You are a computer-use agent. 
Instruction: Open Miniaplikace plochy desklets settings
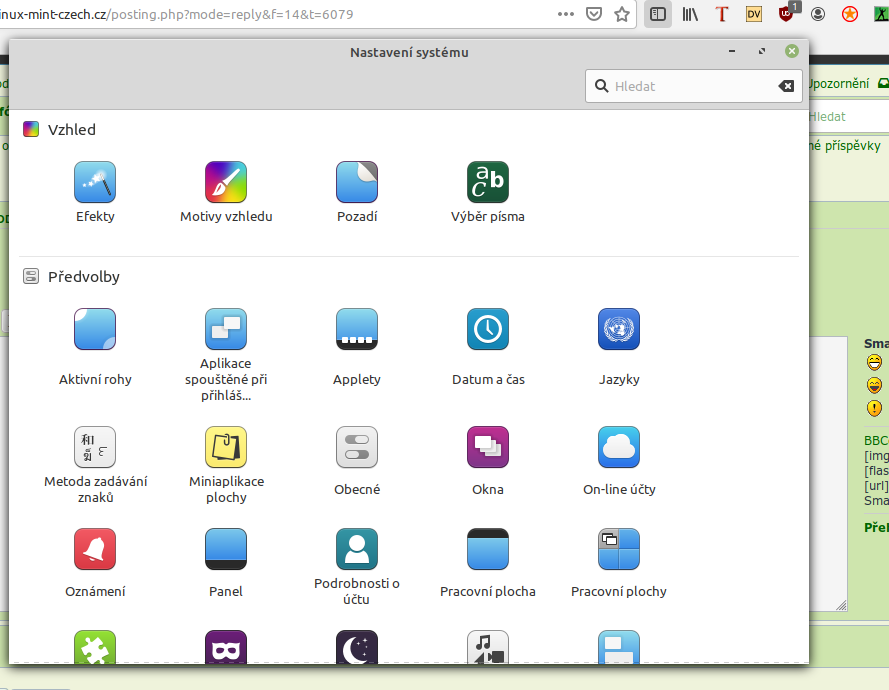[226, 448]
